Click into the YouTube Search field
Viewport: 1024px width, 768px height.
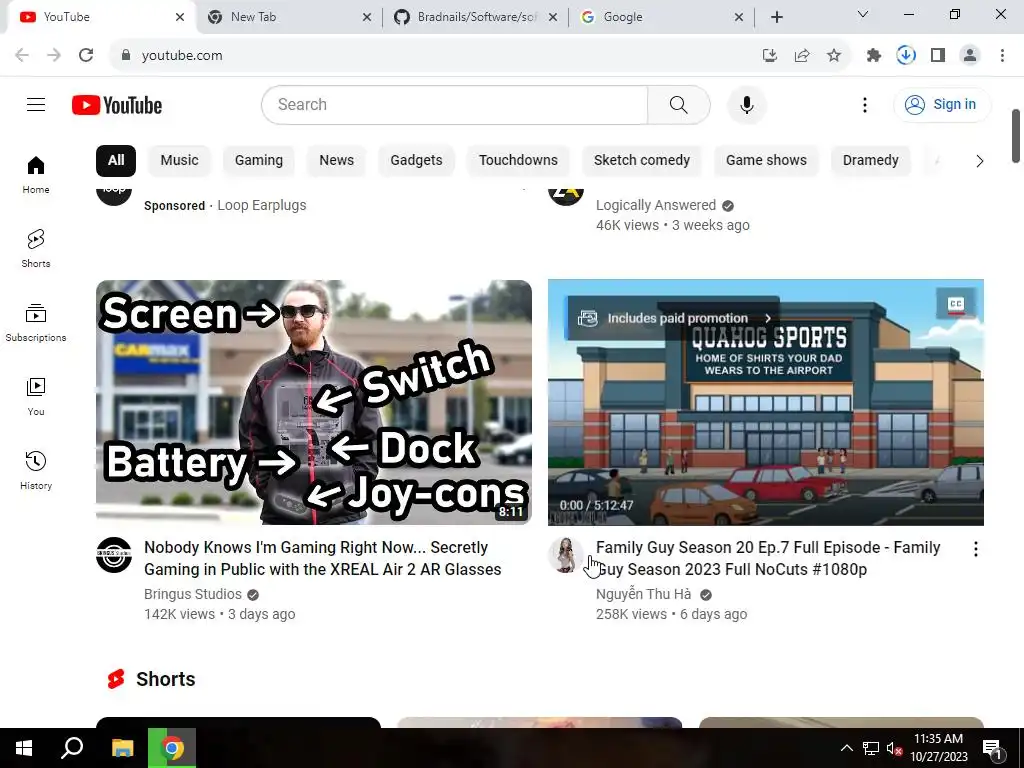pos(455,104)
